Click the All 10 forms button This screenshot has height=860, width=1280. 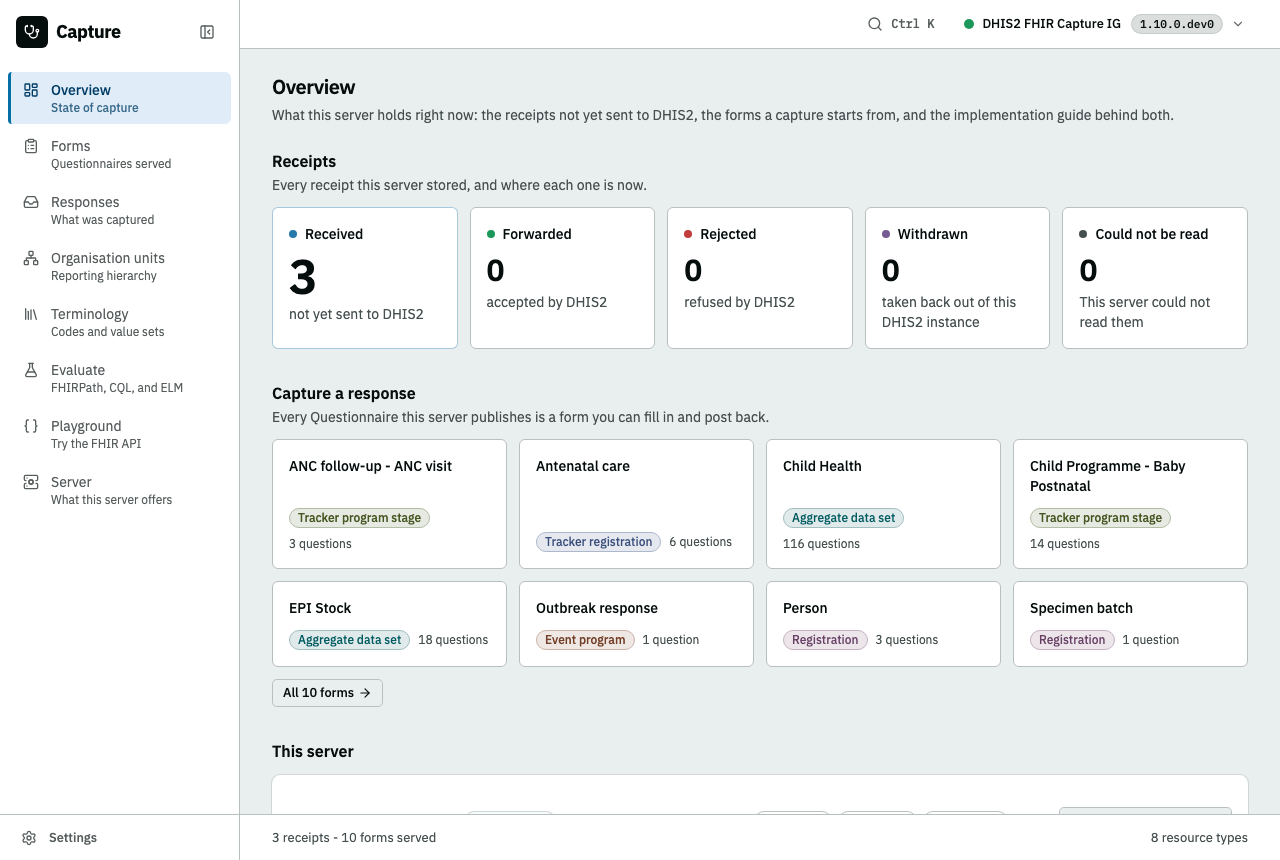(x=327, y=693)
